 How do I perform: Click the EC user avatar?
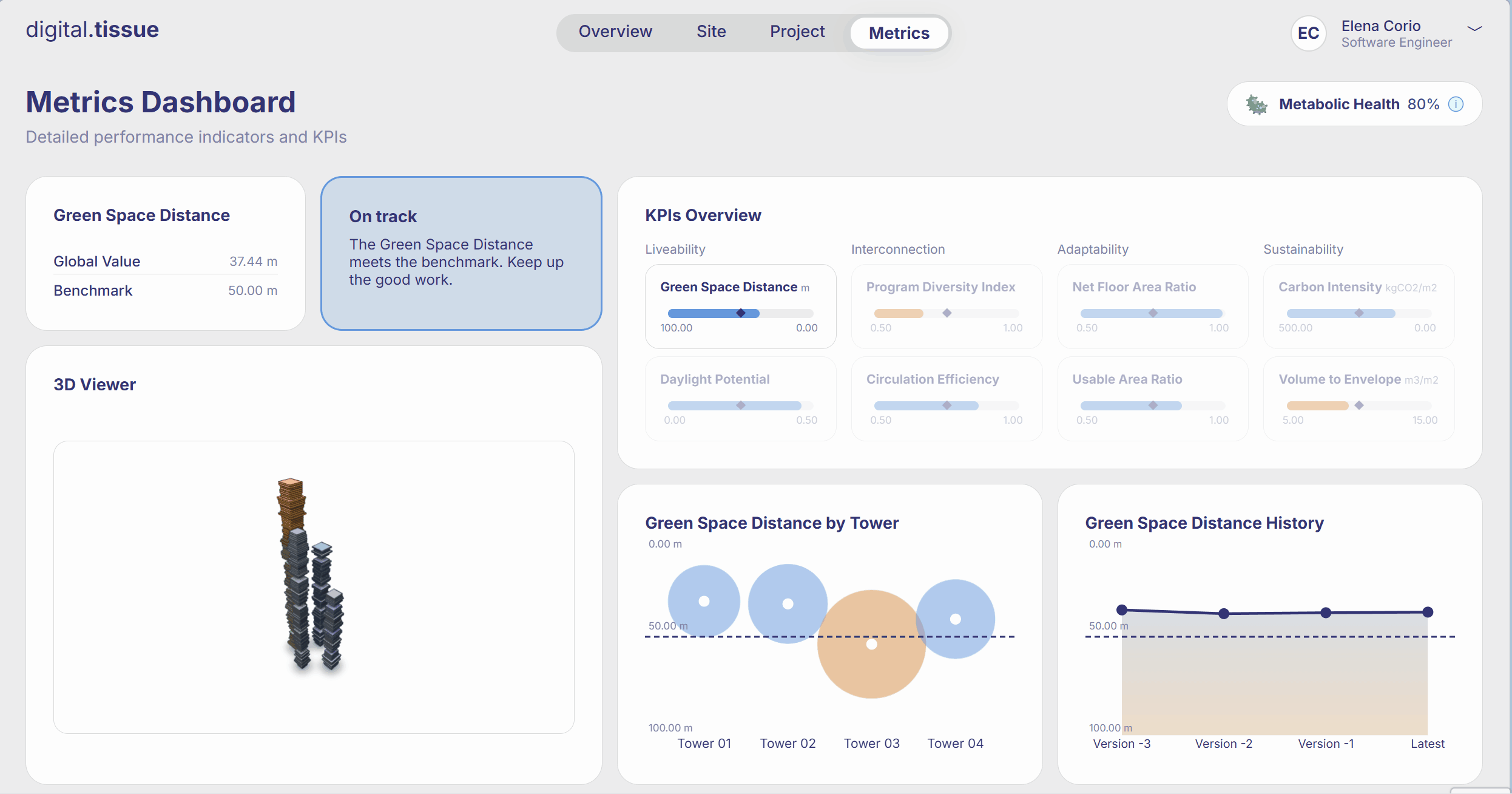click(x=1308, y=33)
